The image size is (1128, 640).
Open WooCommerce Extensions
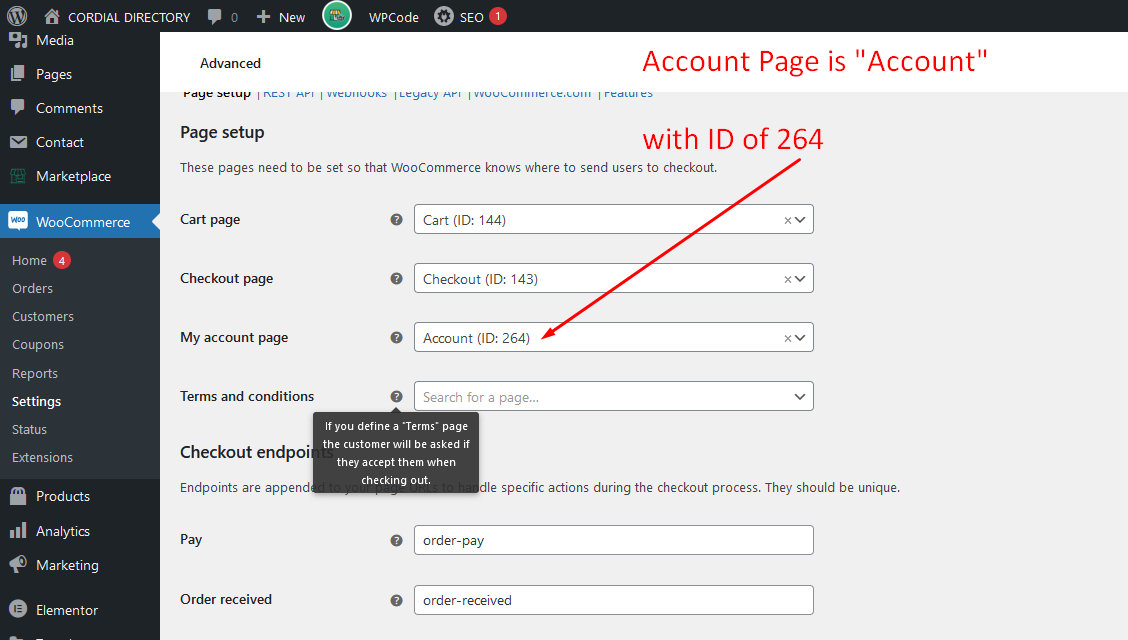click(42, 457)
